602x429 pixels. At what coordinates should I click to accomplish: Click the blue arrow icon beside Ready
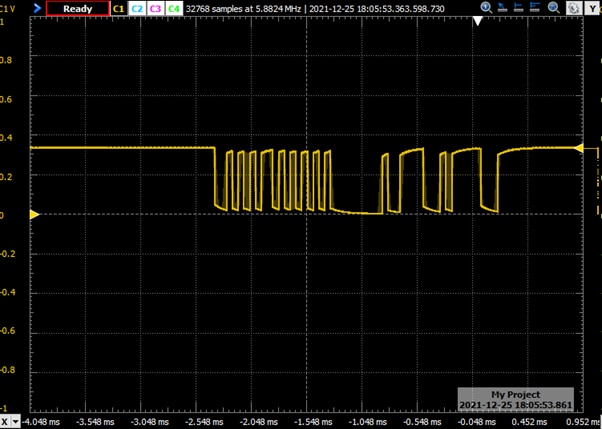(38, 8)
